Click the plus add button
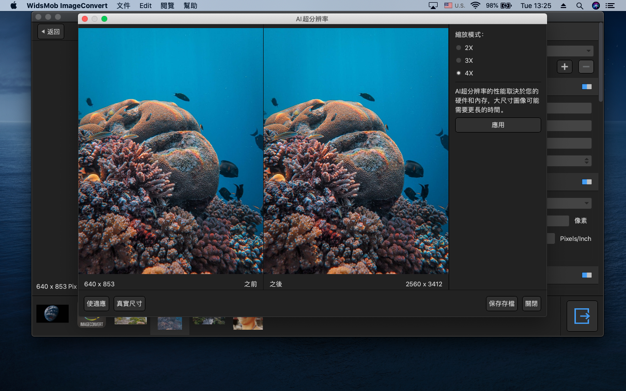Viewport: 626px width, 391px height. pos(565,67)
